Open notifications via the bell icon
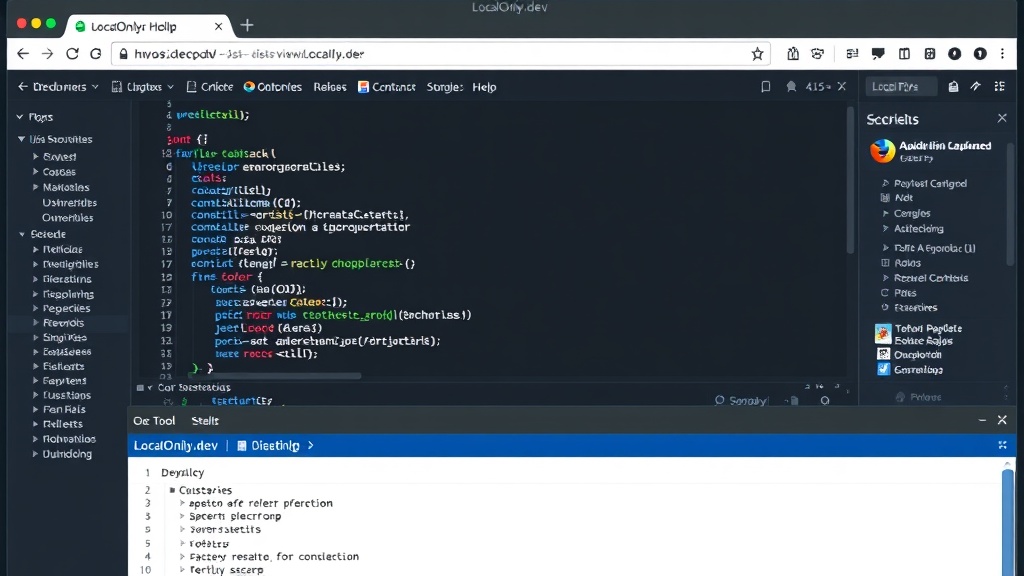Screen dimensions: 1024x576 click(791, 87)
